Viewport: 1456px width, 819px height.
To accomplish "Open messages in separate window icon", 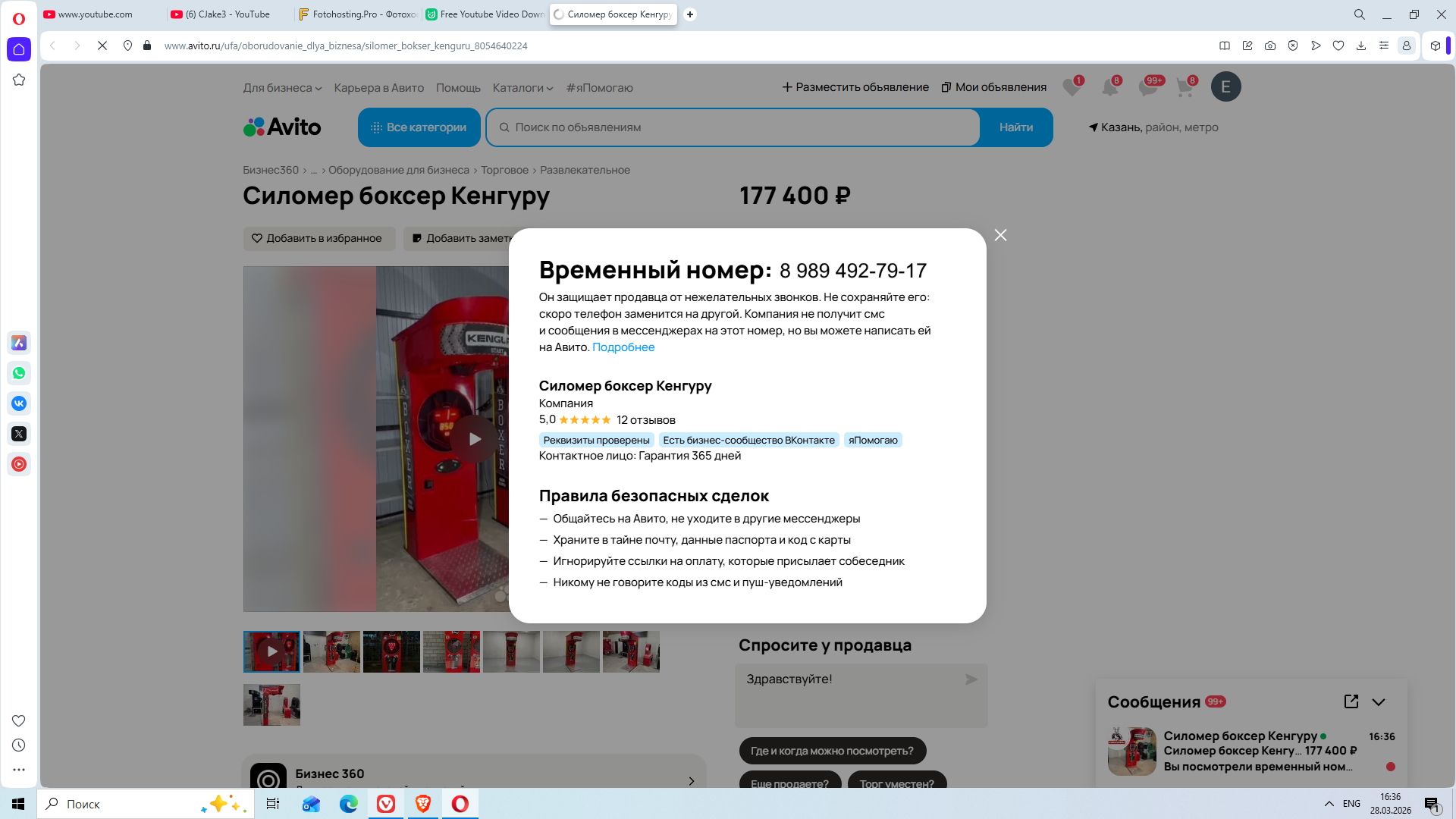I will [x=1351, y=701].
